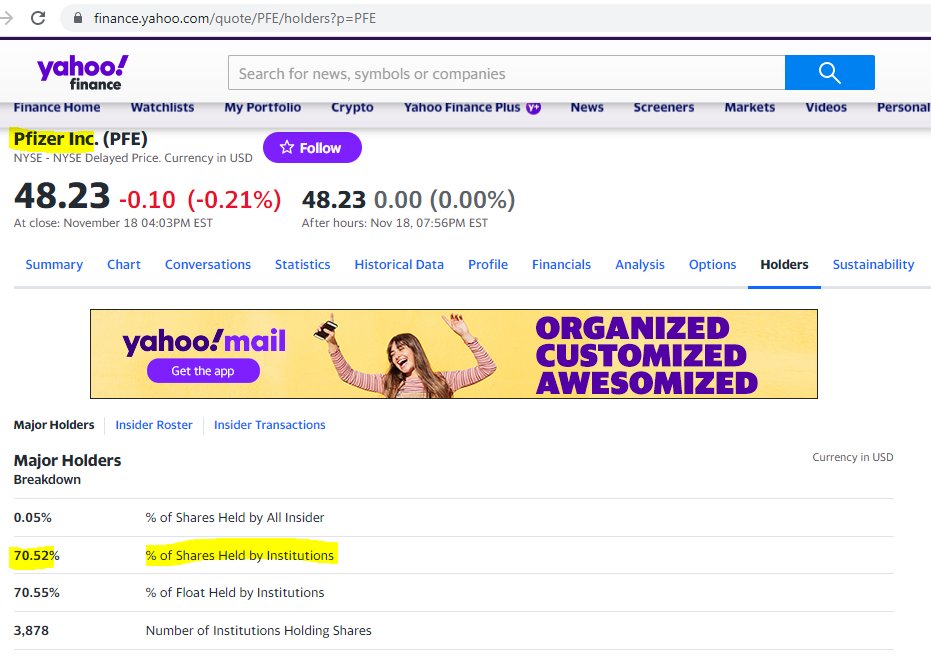
Task: Open the Markets navigation item
Action: coord(749,107)
